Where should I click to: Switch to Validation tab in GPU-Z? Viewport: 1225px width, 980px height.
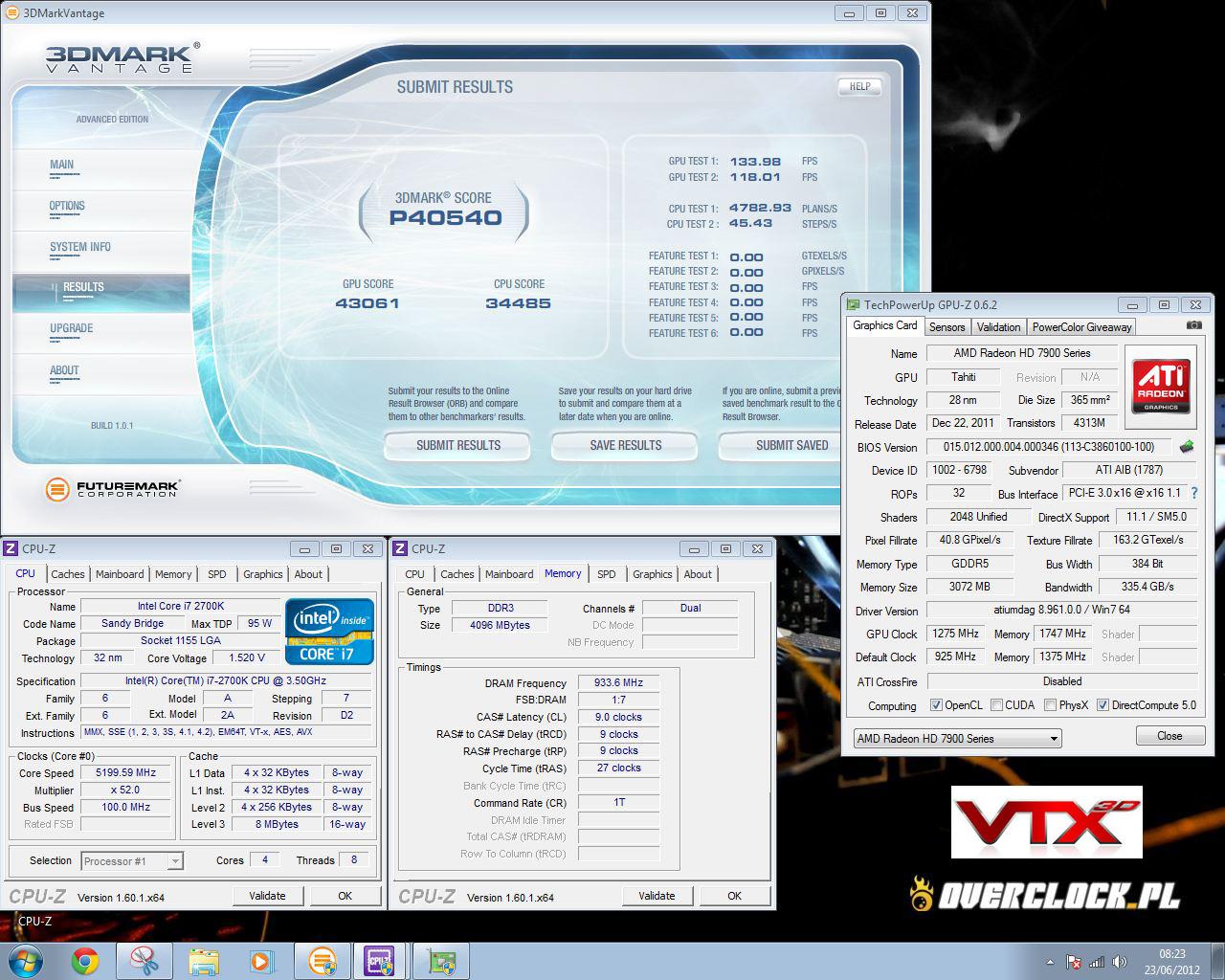pos(998,327)
